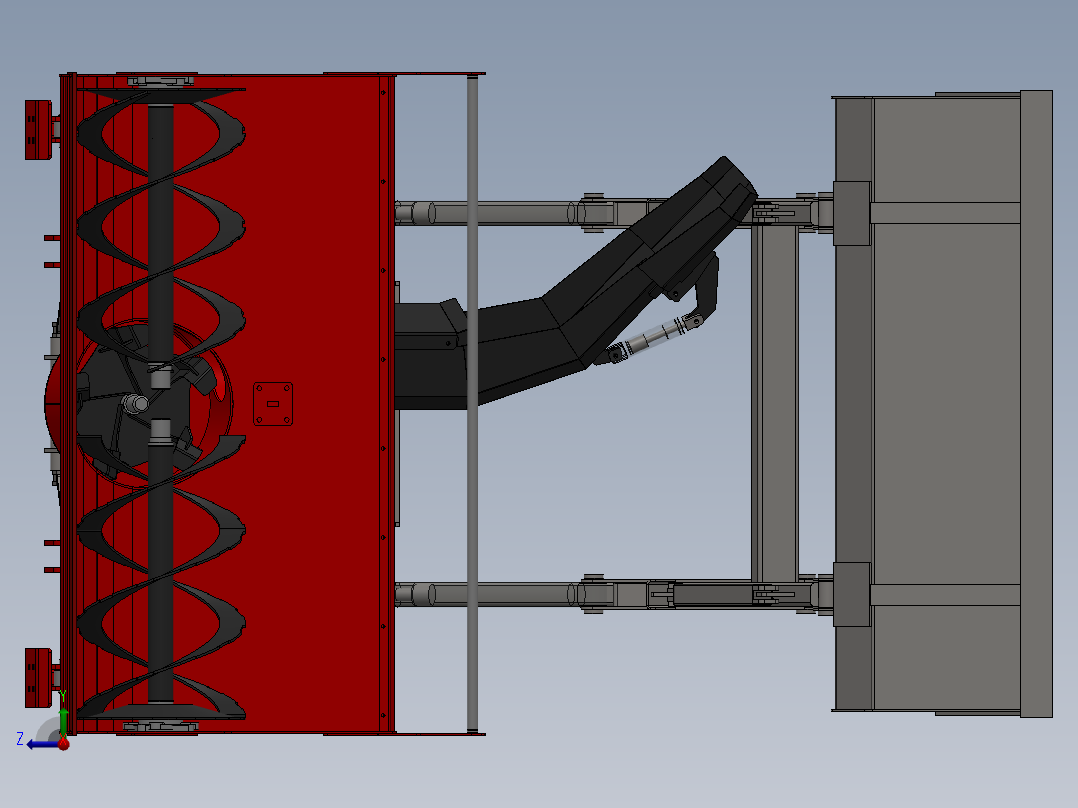Click the Y axis label
The image size is (1078, 808).
pyautogui.click(x=63, y=694)
